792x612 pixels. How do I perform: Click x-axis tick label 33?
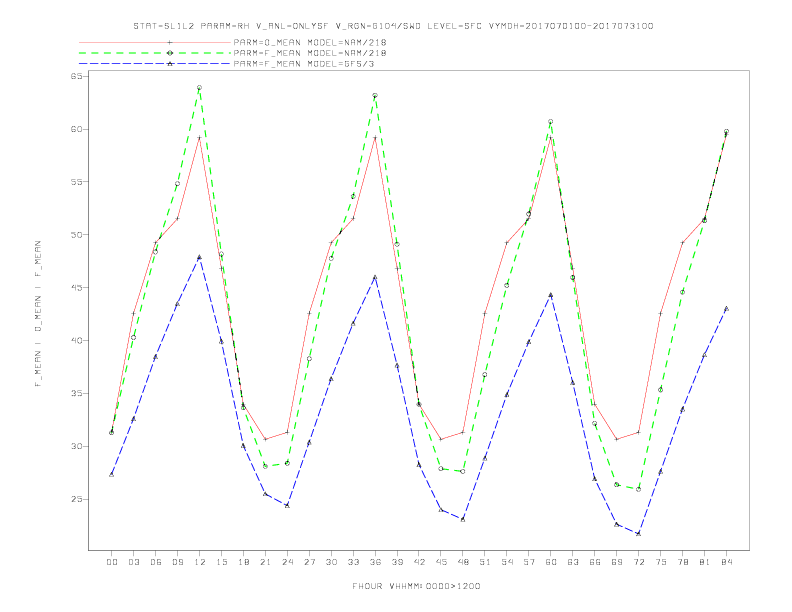tap(353, 562)
